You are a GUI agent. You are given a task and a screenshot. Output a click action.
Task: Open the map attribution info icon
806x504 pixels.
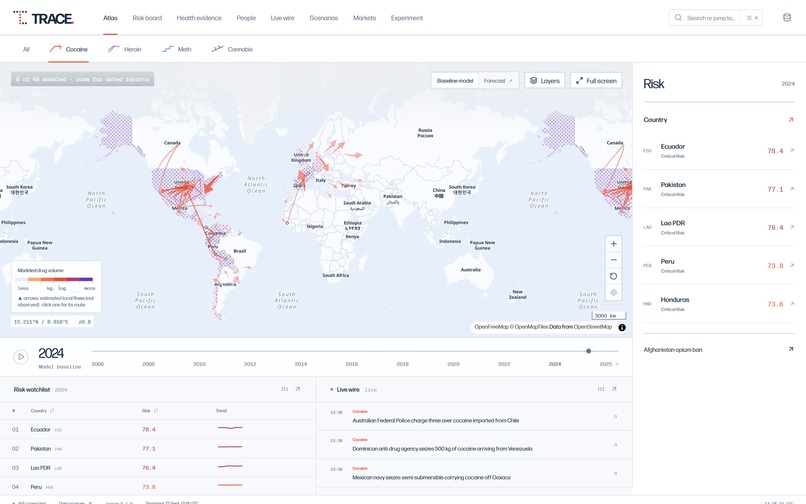pyautogui.click(x=622, y=328)
